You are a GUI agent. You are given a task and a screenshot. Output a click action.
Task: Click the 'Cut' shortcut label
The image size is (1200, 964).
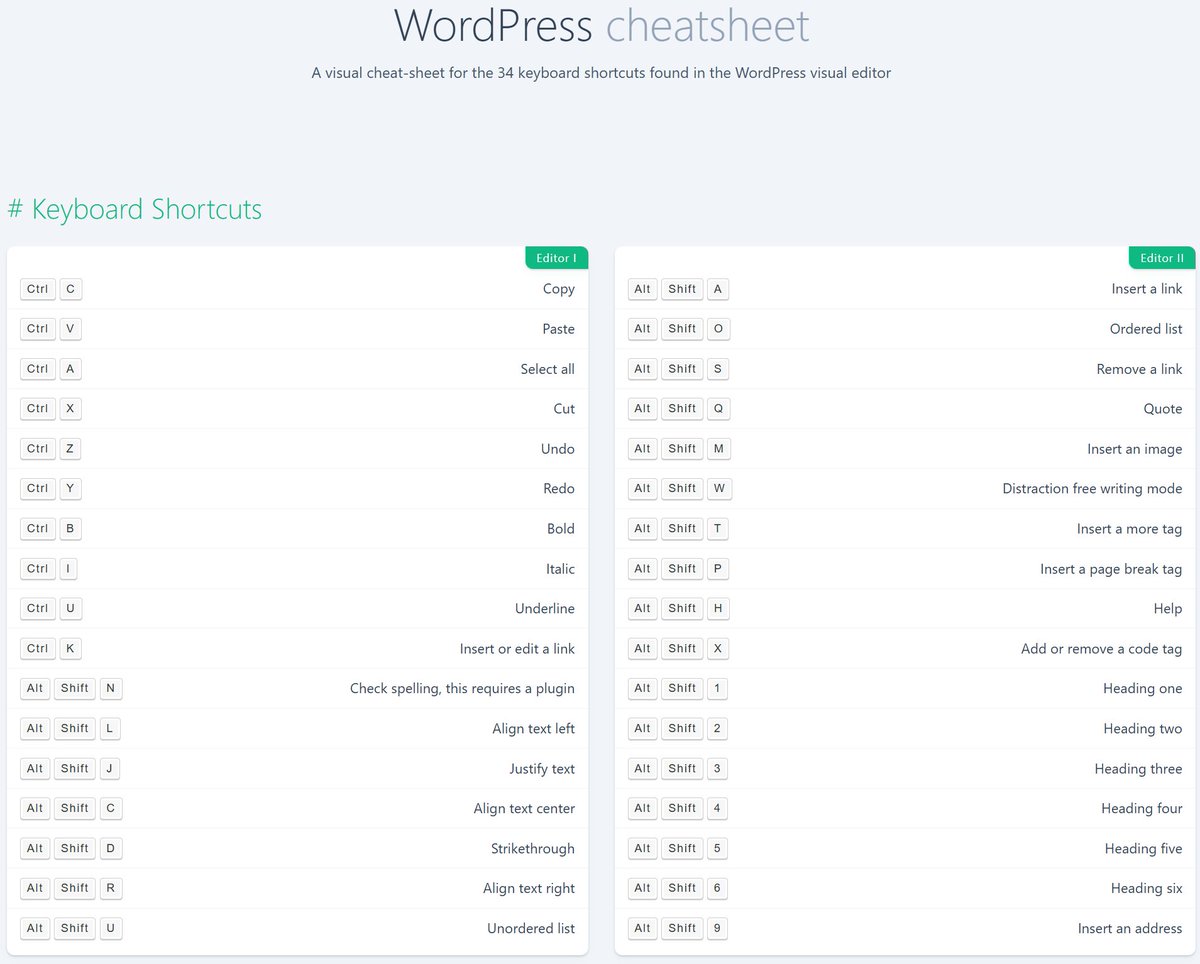point(564,409)
